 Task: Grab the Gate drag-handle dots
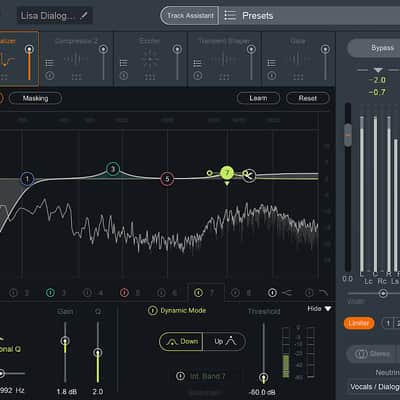pyautogui.click(x=298, y=77)
